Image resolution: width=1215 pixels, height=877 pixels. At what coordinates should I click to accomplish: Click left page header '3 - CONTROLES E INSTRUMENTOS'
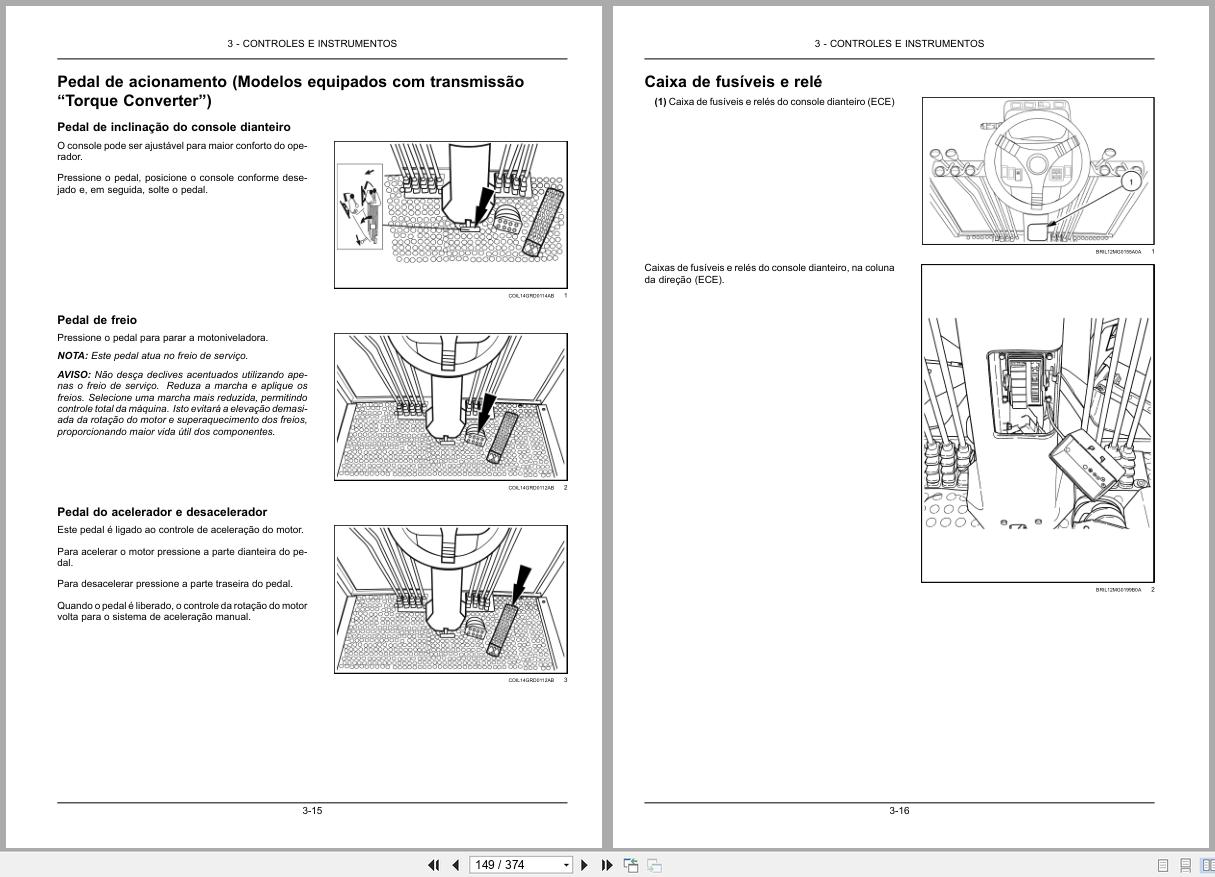coord(312,44)
